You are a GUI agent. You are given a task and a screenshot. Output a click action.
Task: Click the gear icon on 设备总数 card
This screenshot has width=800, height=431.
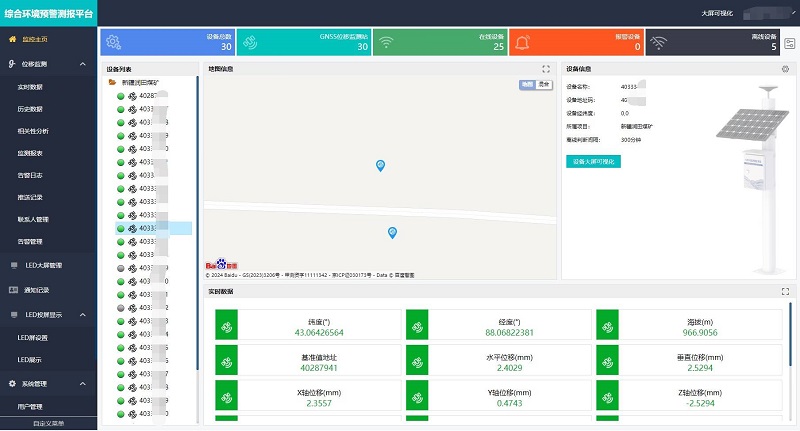113,42
